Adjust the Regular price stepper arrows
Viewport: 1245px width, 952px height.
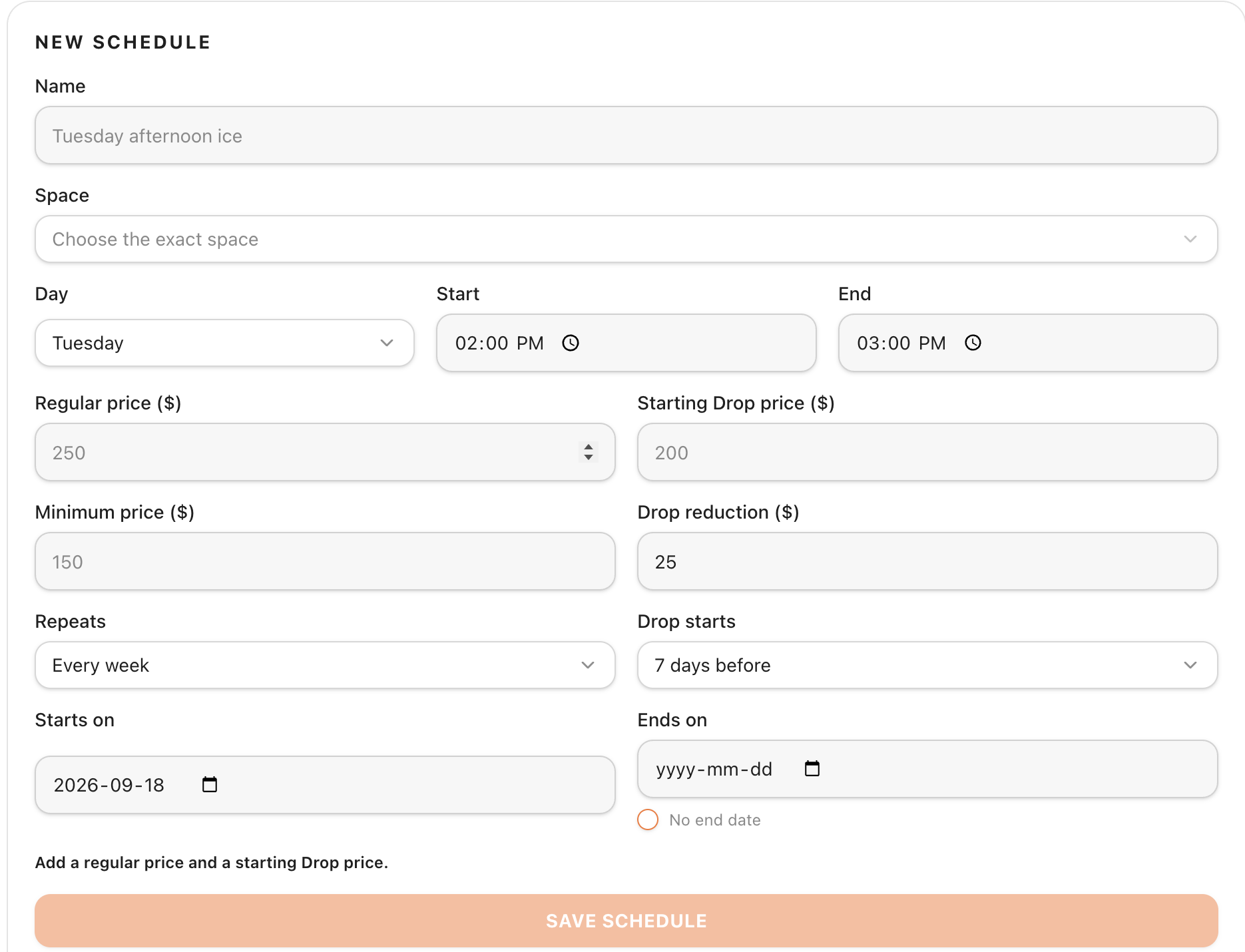589,452
